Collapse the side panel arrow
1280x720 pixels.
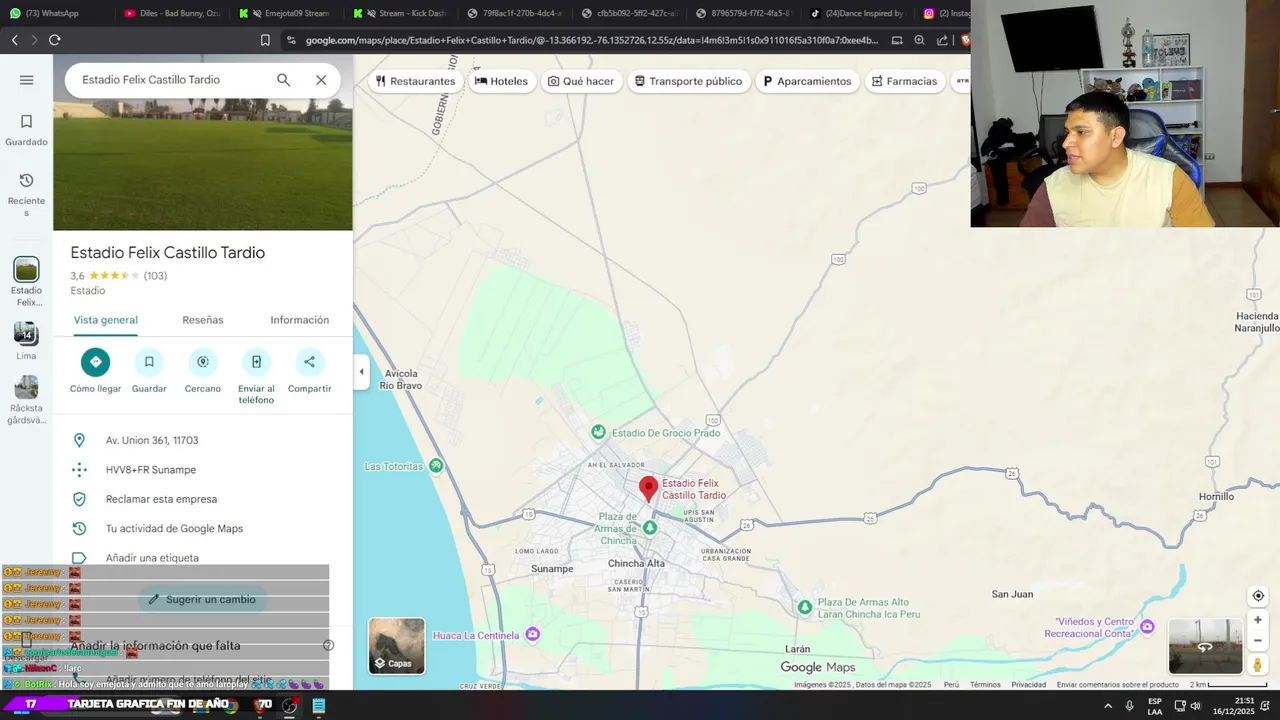pos(361,372)
